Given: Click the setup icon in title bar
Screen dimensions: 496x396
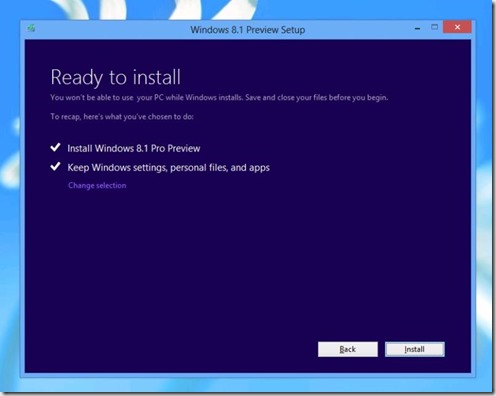Looking at the screenshot, I should point(31,28).
